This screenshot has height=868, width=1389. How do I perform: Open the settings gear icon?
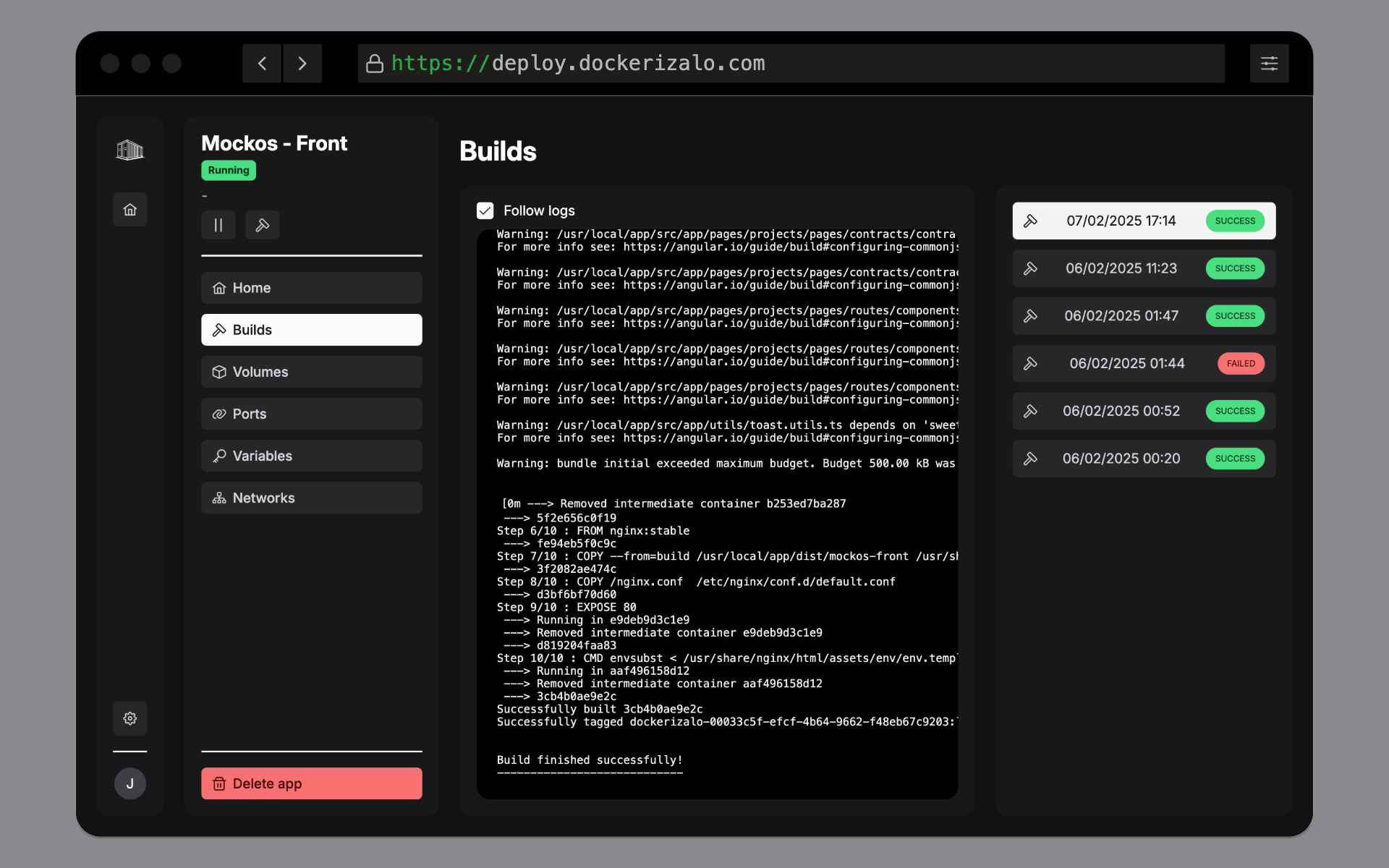pyautogui.click(x=130, y=718)
